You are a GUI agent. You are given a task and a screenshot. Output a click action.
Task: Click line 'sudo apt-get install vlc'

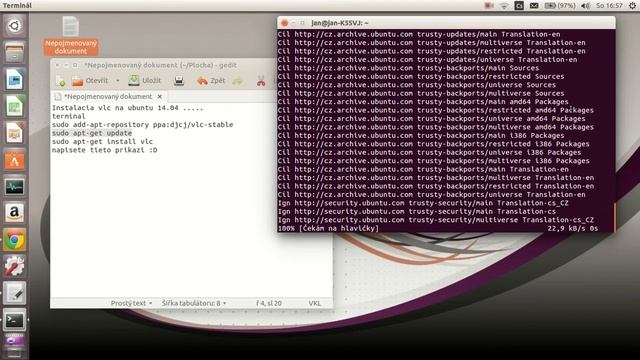click(x=102, y=142)
